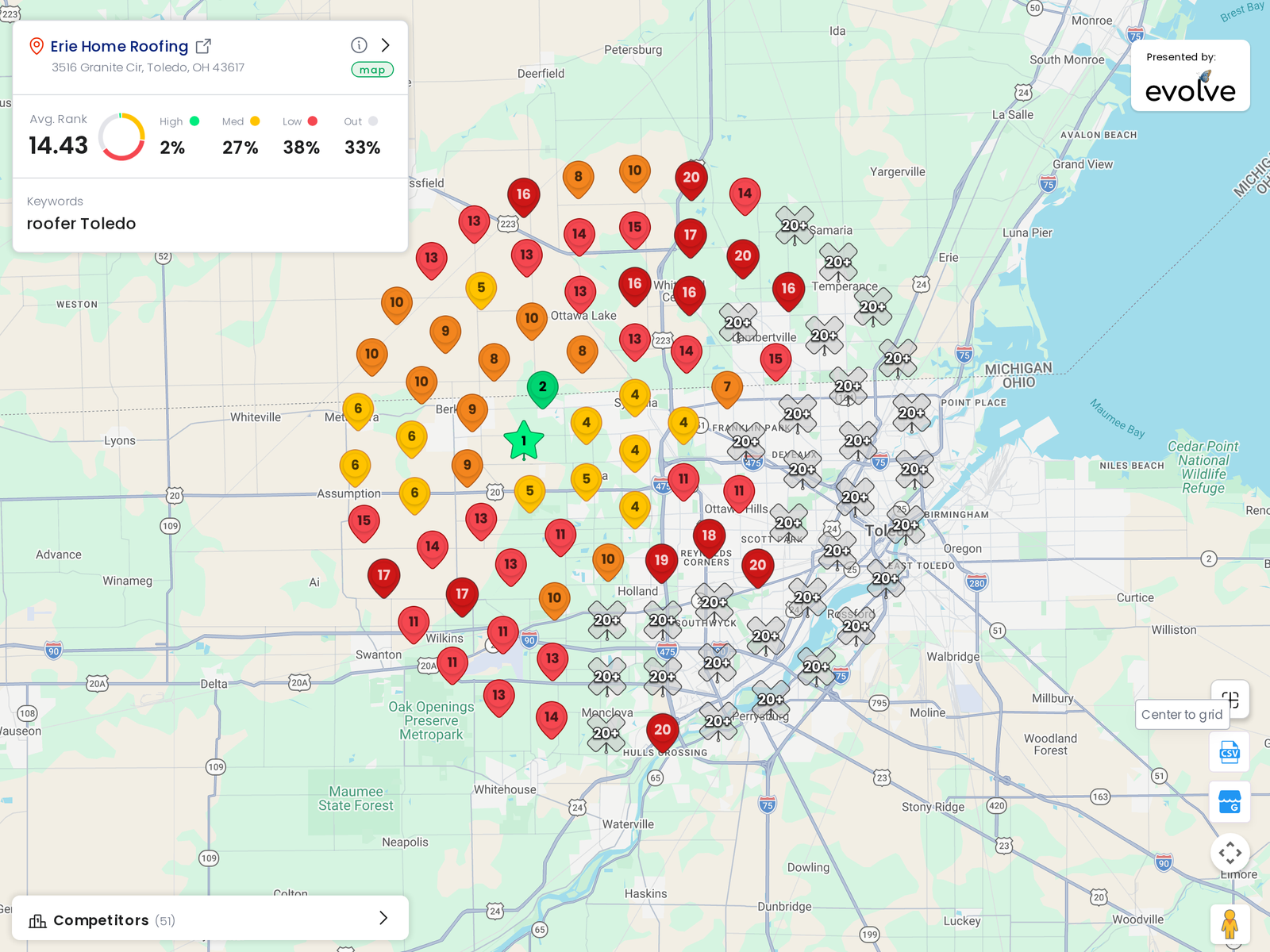
Task: Click the fullscreen expand map icon
Action: coord(1230,853)
